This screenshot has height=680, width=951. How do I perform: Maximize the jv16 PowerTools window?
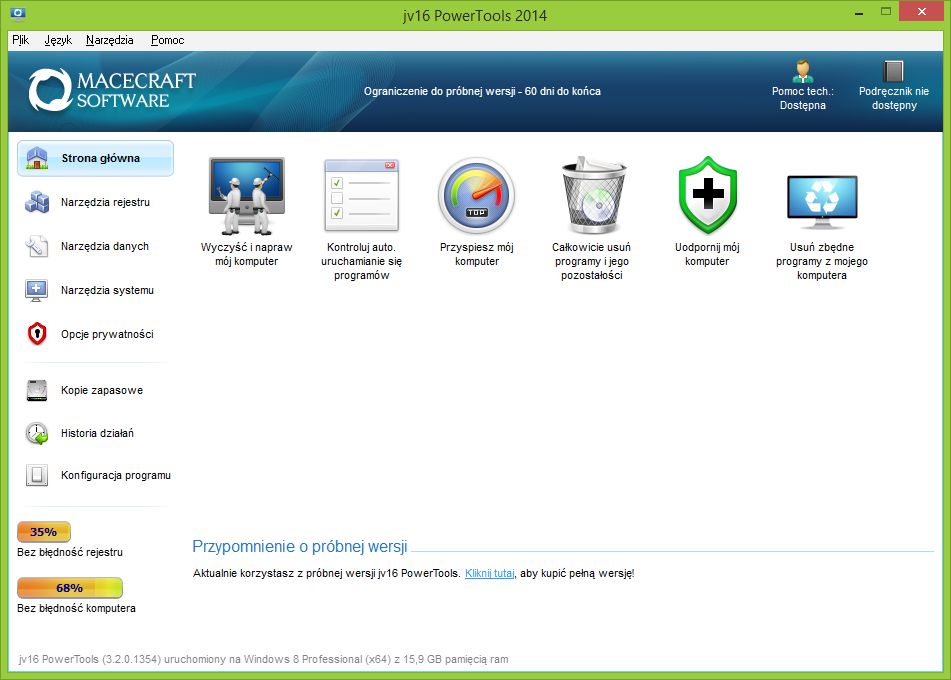click(885, 12)
